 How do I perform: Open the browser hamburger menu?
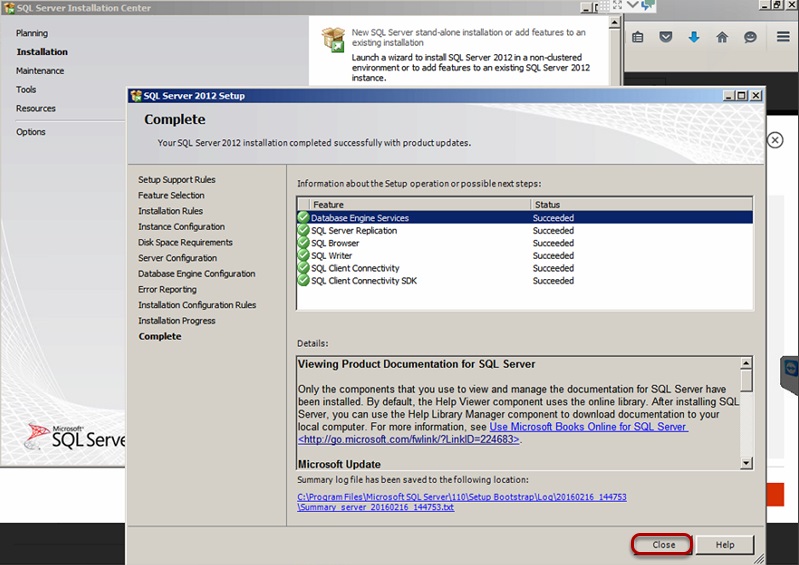(783, 37)
